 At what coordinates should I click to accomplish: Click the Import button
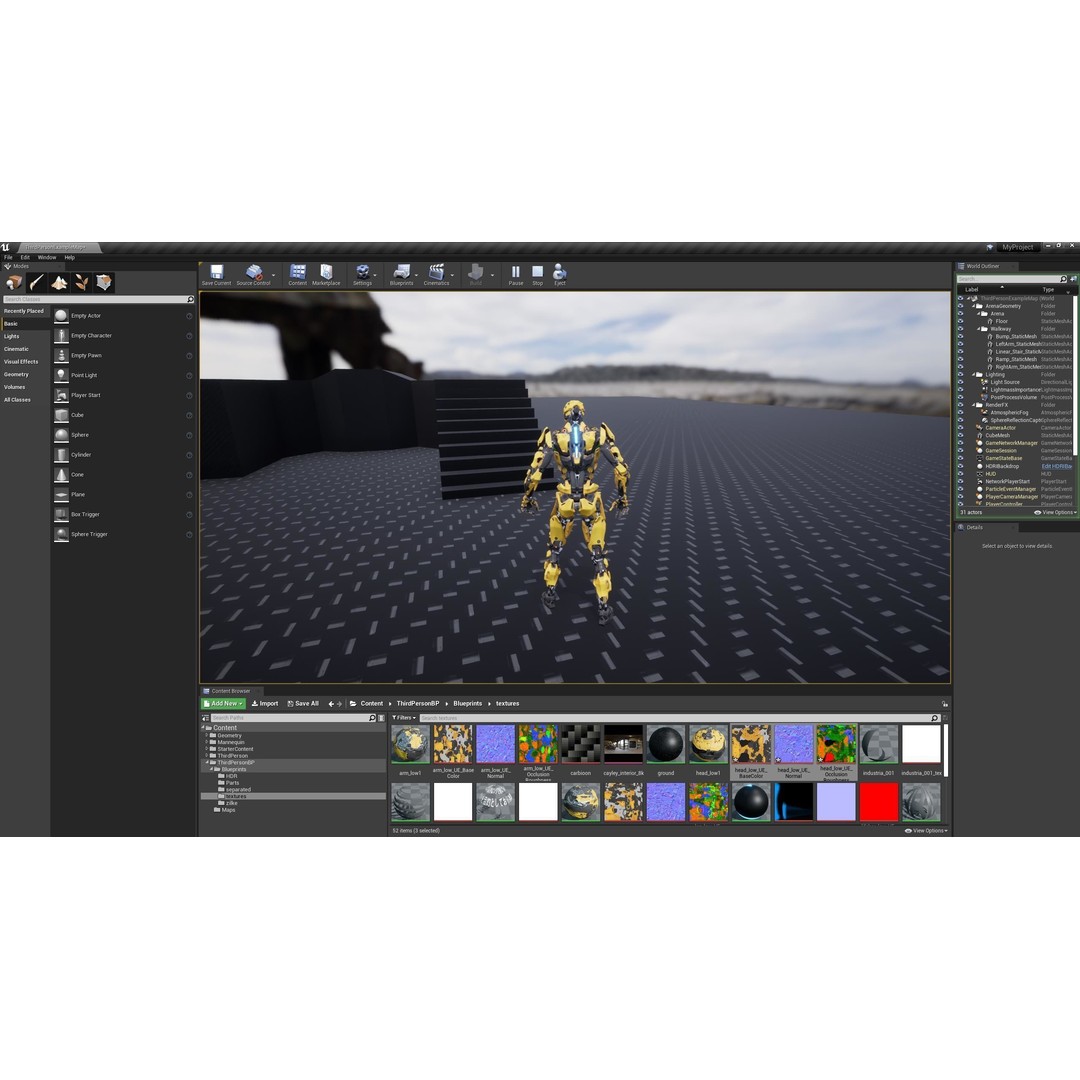[x=264, y=703]
